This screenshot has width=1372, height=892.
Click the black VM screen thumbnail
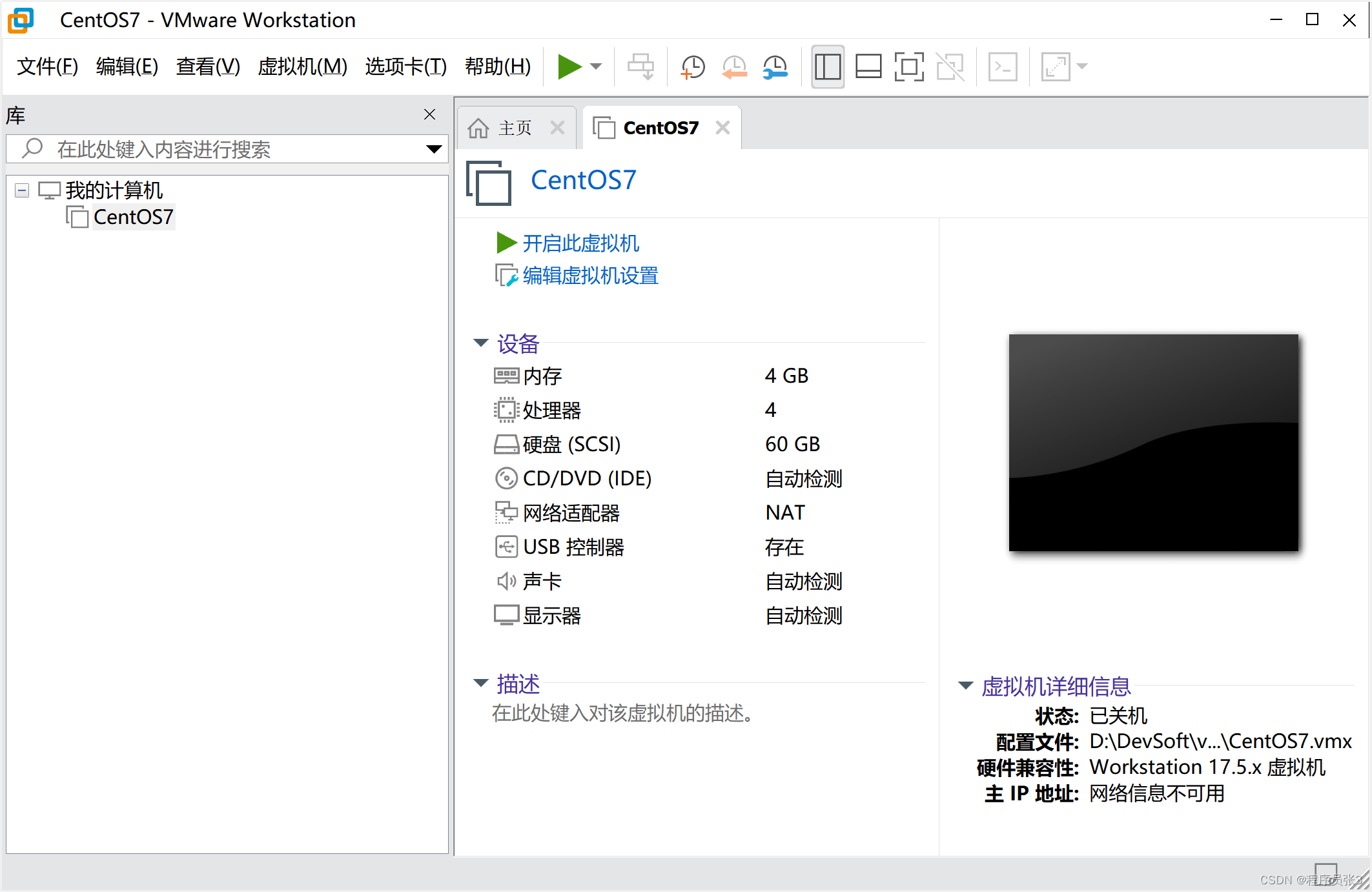point(1154,442)
